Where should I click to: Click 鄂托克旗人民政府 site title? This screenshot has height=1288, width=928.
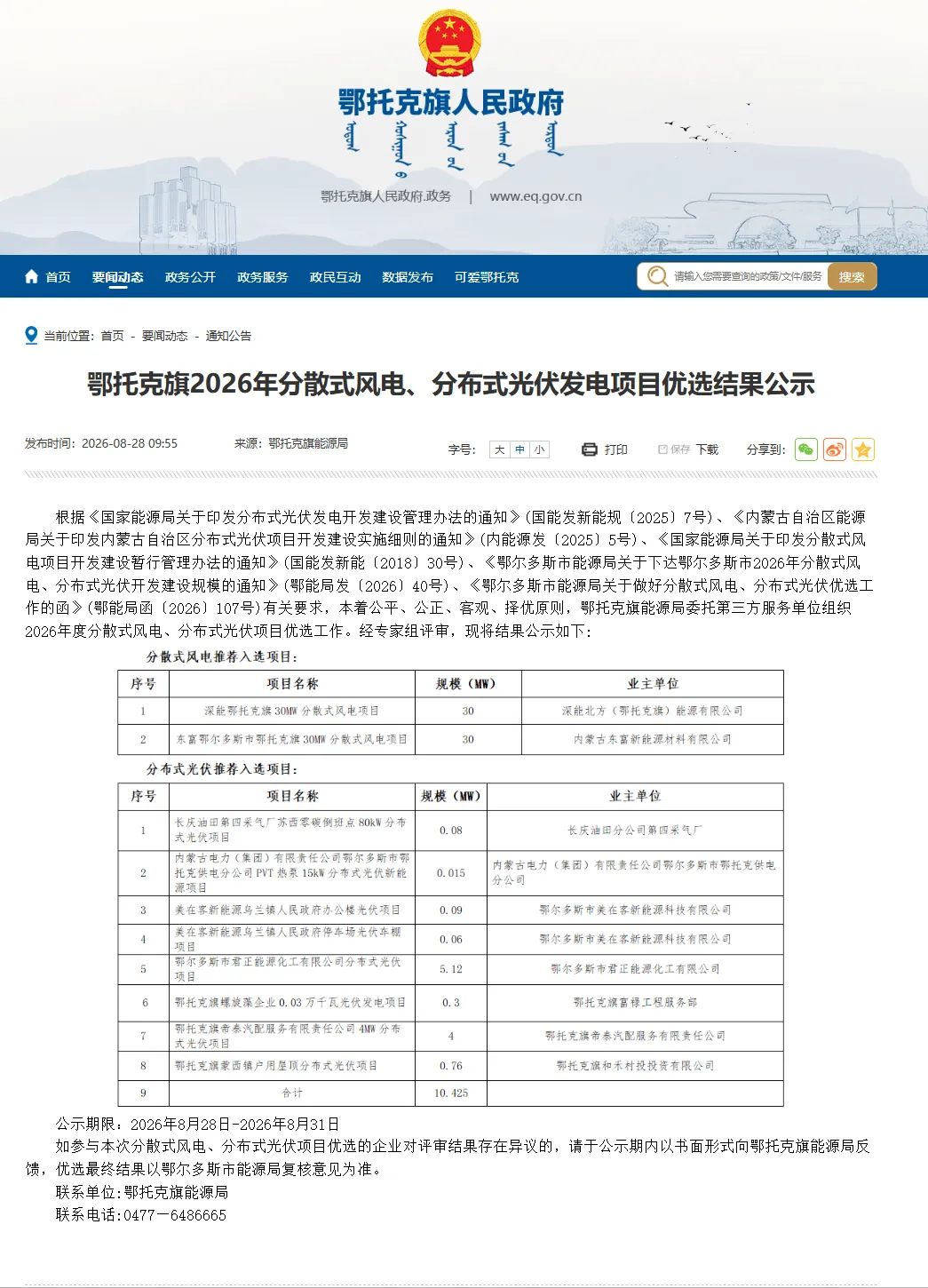pyautogui.click(x=451, y=102)
